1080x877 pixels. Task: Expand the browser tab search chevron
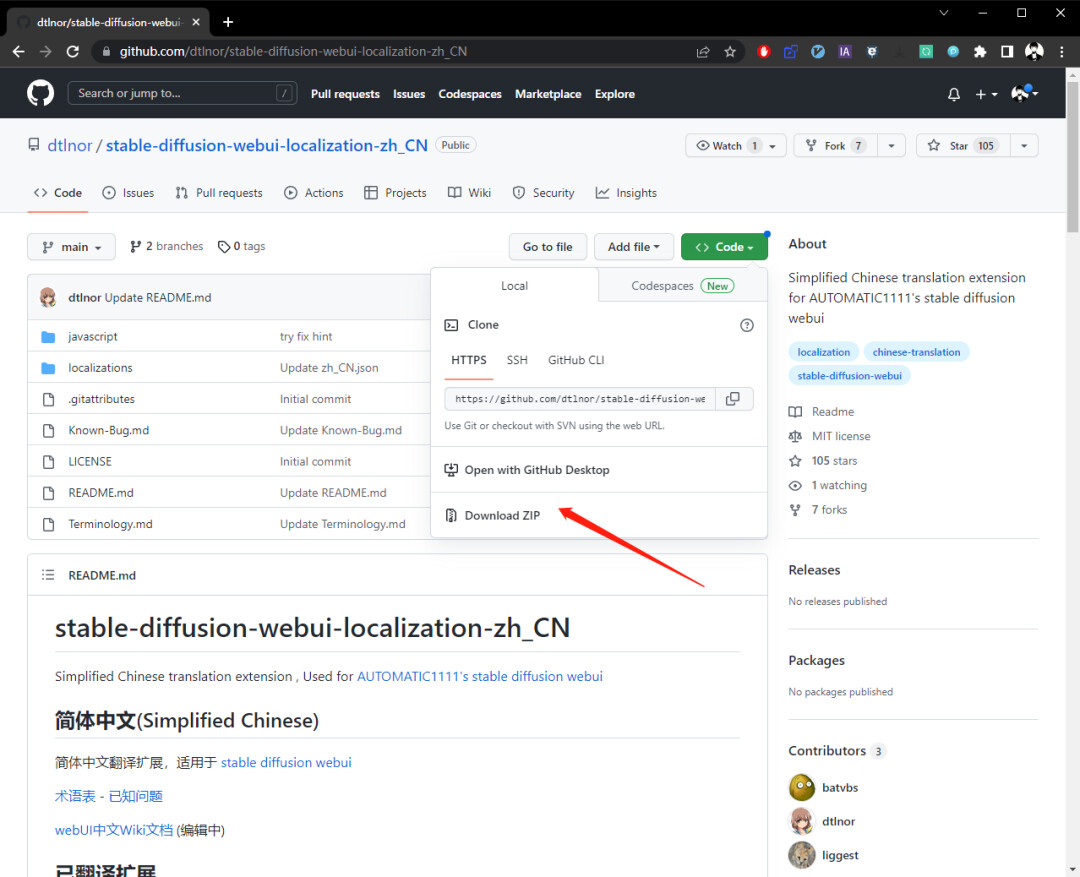point(944,13)
